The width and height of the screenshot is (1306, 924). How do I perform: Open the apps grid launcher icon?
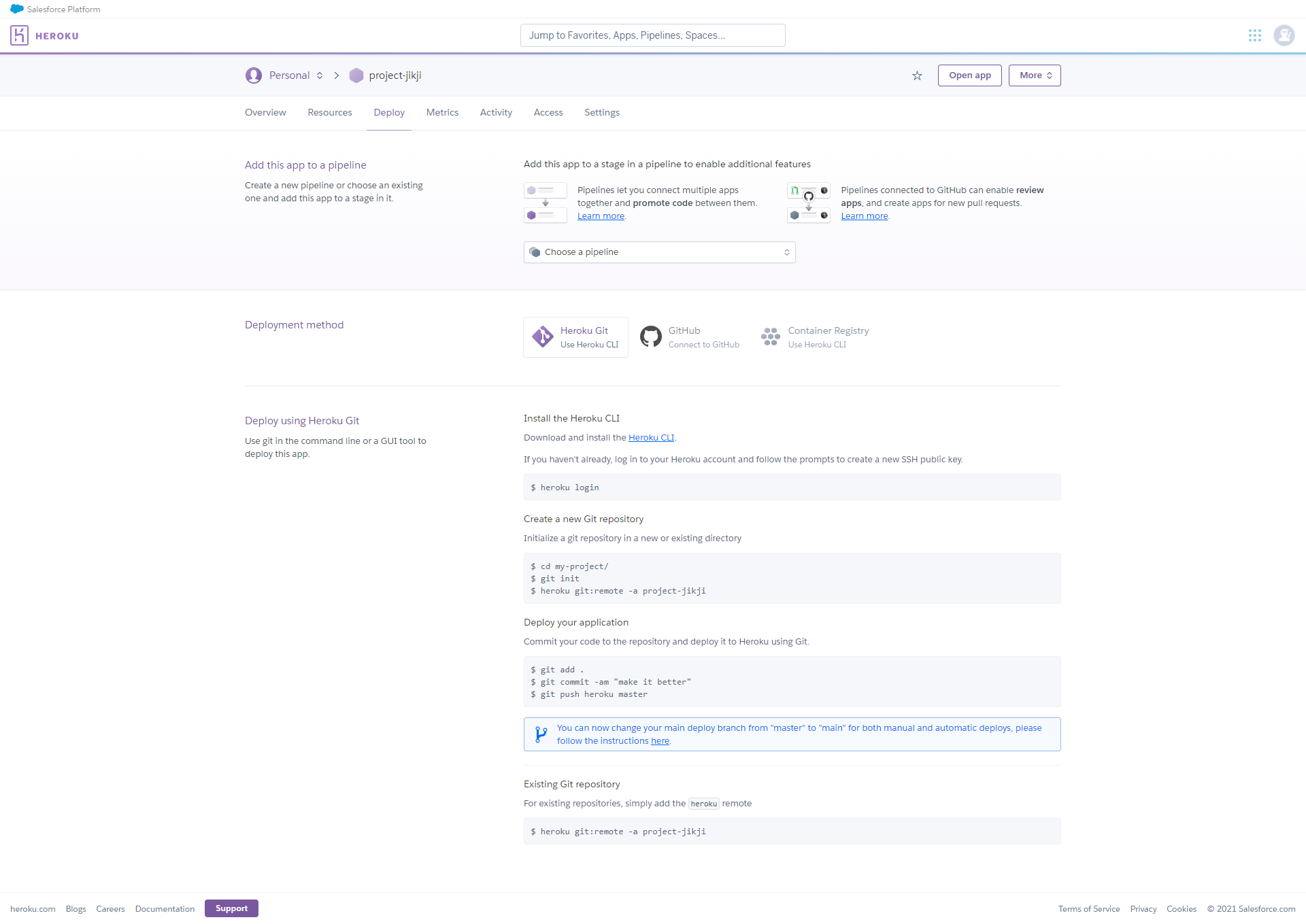[1255, 35]
